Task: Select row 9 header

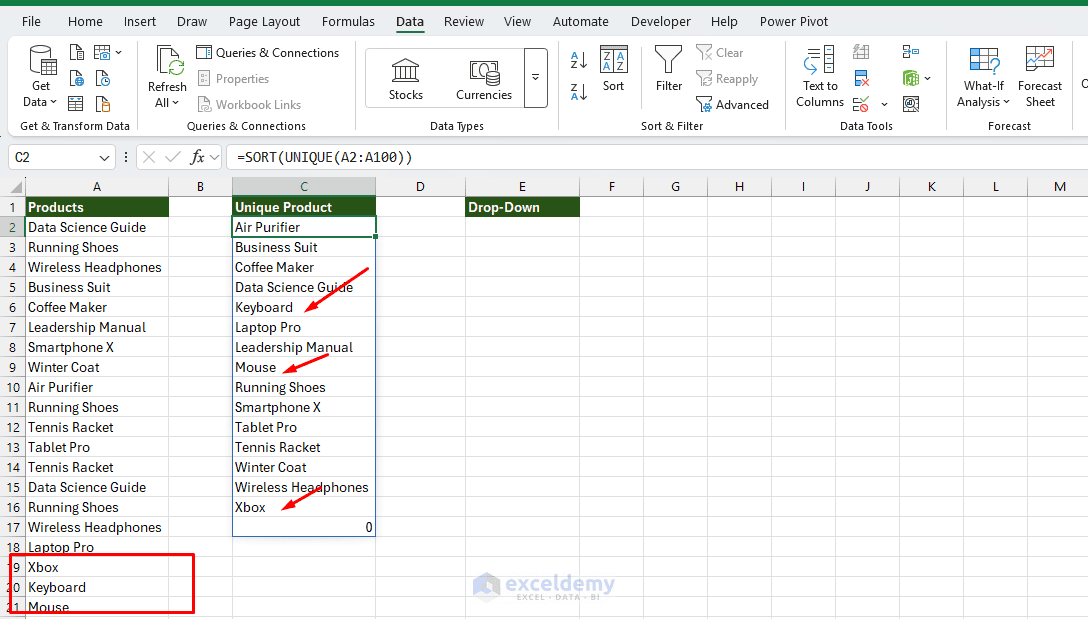Action: click(12, 367)
